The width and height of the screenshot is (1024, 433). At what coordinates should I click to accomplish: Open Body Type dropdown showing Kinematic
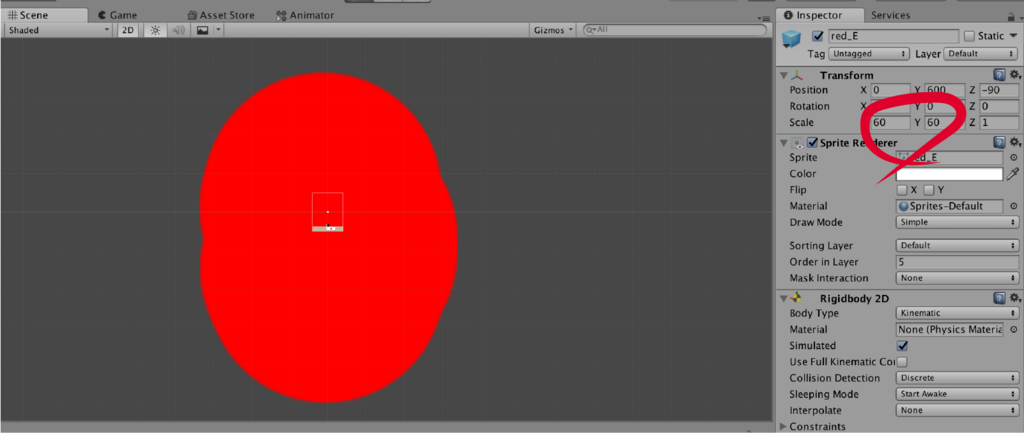pyautogui.click(x=957, y=313)
